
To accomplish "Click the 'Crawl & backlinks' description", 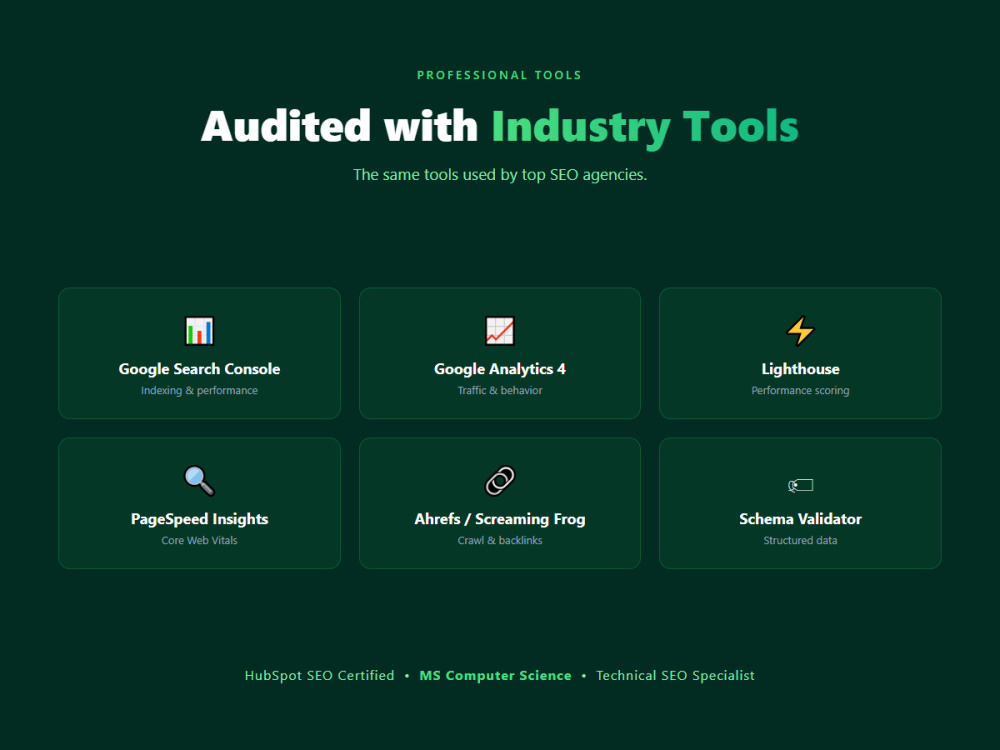I will pyautogui.click(x=499, y=540).
